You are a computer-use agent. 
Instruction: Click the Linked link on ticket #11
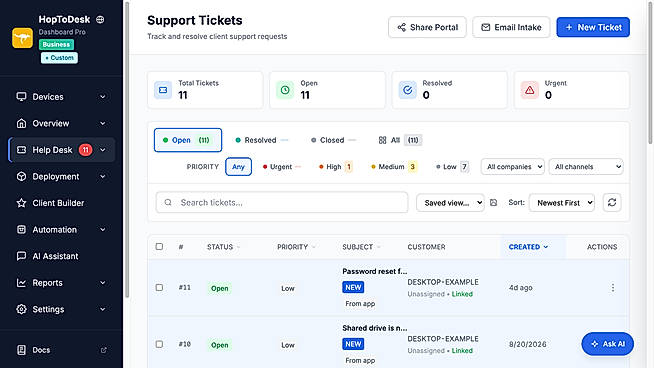tap(462, 294)
